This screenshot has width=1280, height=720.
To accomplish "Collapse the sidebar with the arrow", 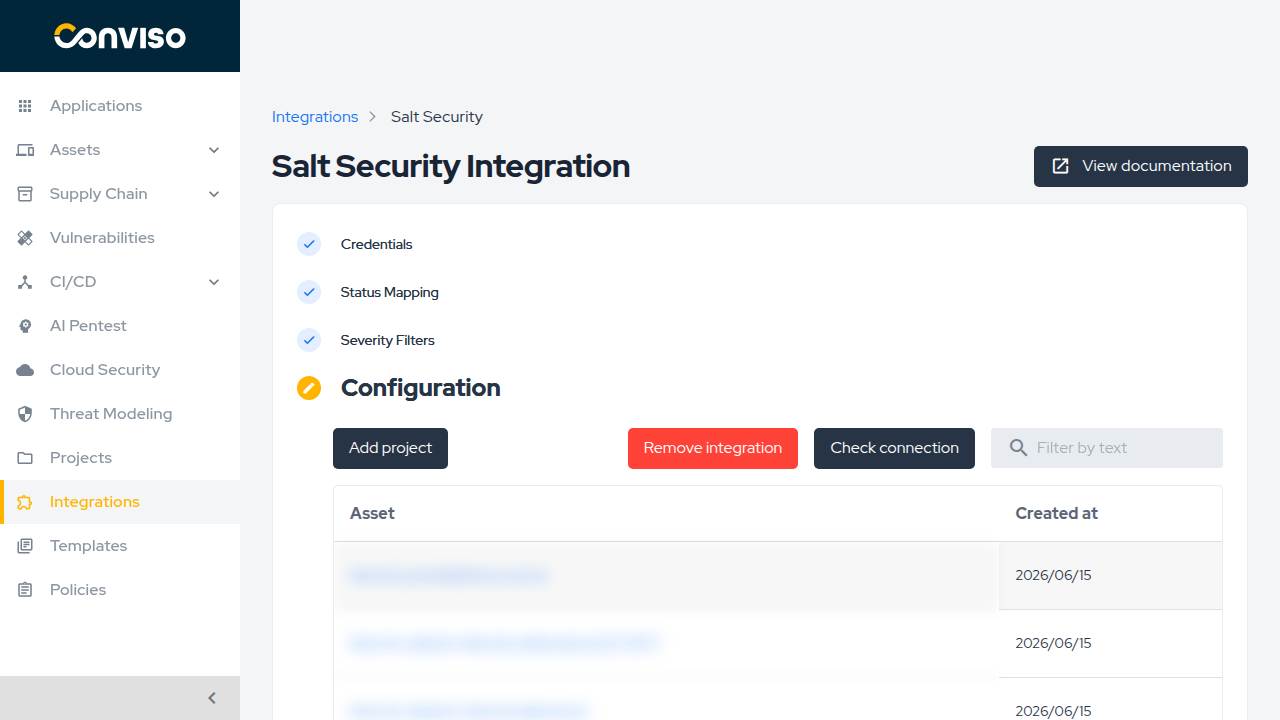I will coord(212,698).
